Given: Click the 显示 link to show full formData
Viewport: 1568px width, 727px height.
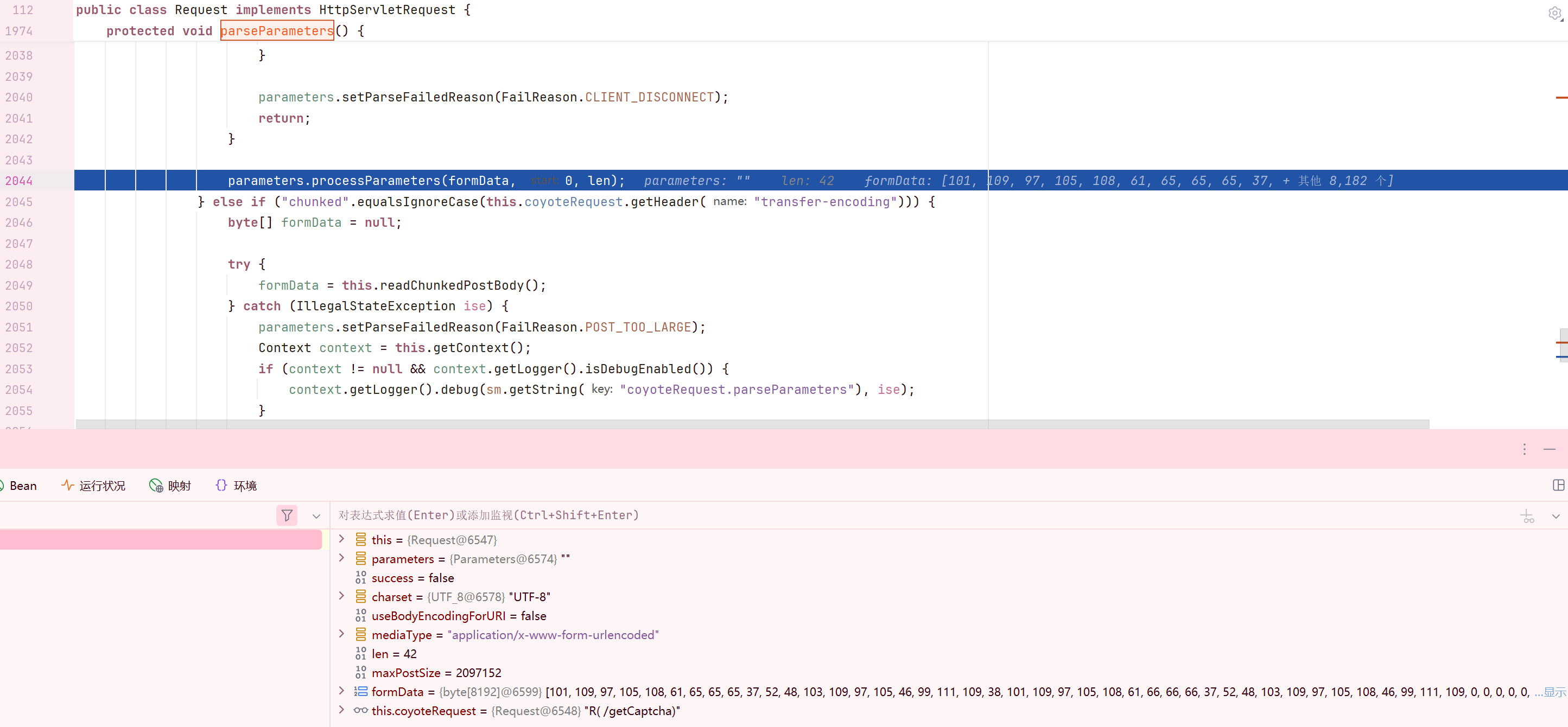Looking at the screenshot, I should [1554, 692].
